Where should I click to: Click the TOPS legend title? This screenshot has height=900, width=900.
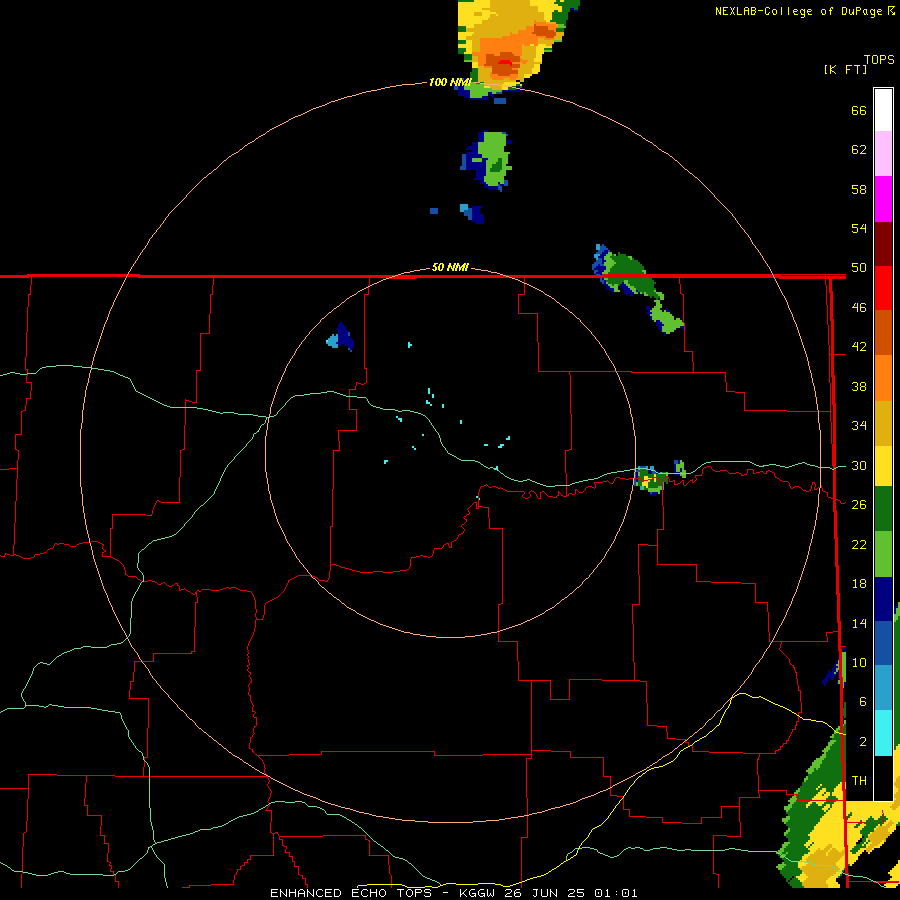[x=879, y=59]
